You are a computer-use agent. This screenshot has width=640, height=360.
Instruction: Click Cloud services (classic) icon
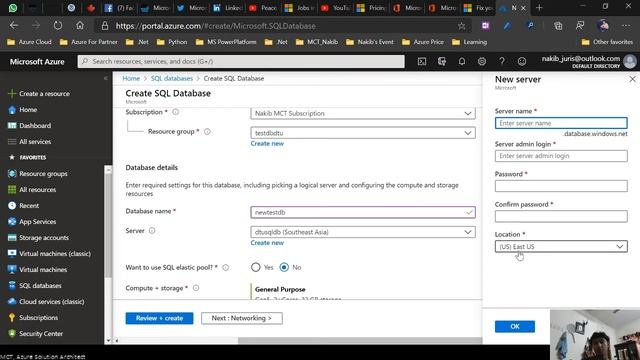(x=12, y=301)
